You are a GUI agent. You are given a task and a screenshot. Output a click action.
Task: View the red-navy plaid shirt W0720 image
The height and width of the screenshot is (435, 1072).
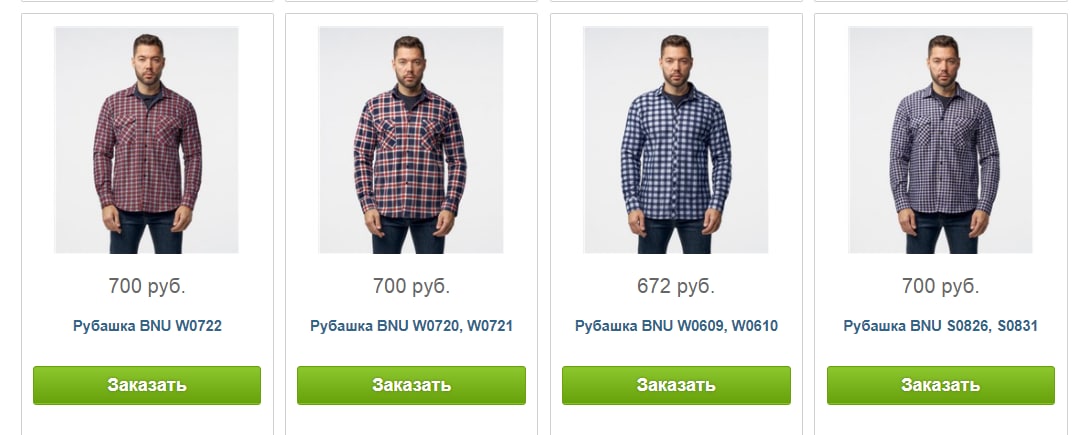click(x=411, y=140)
